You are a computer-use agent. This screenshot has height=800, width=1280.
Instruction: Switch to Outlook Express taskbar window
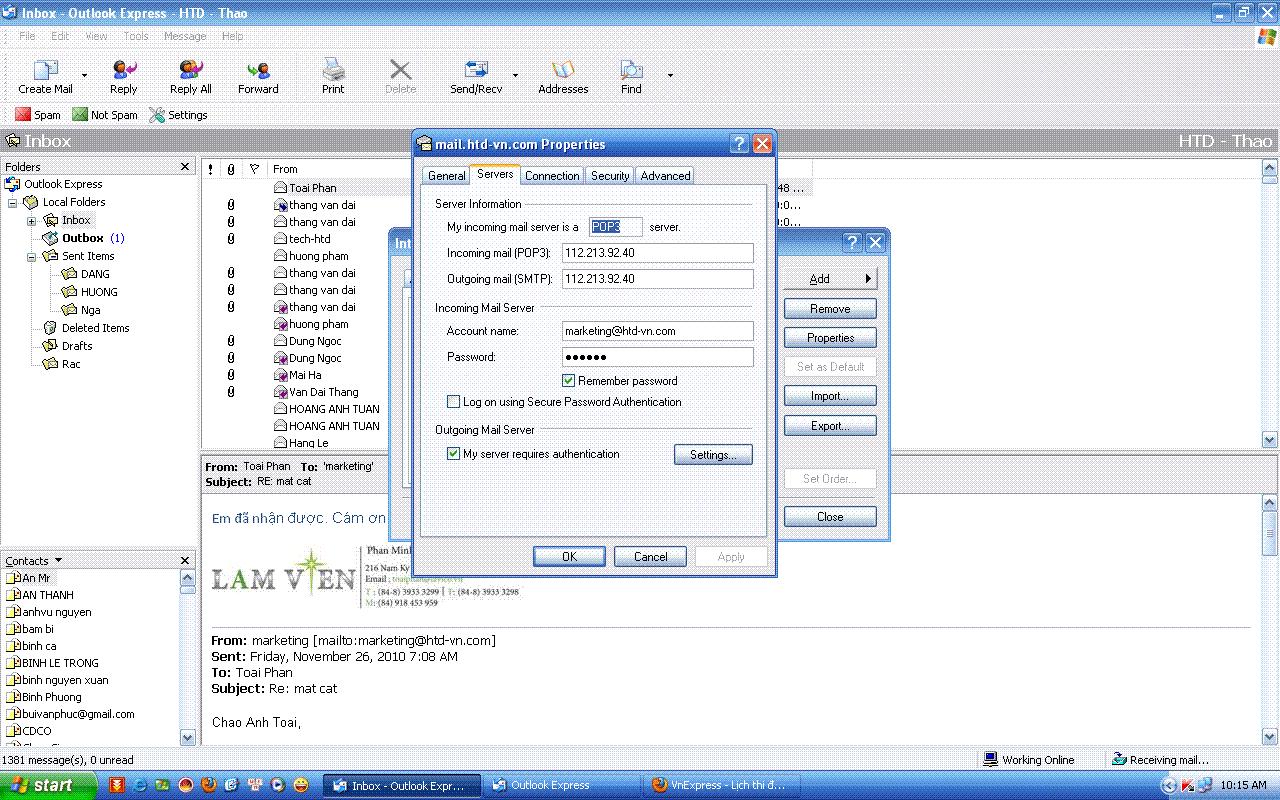click(x=563, y=785)
